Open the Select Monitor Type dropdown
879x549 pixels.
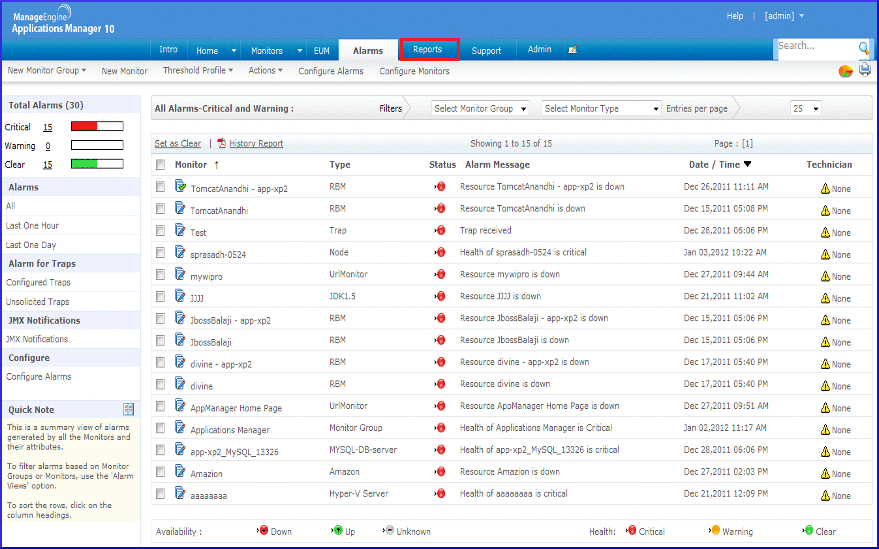pyautogui.click(x=601, y=108)
